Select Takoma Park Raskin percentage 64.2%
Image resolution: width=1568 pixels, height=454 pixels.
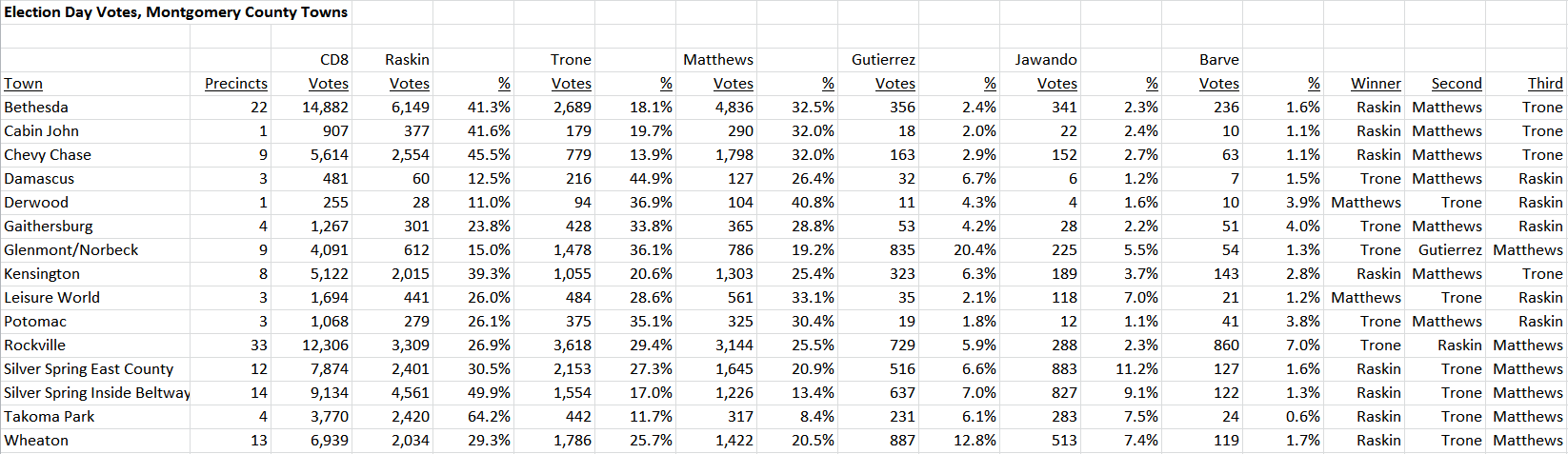[473, 417]
